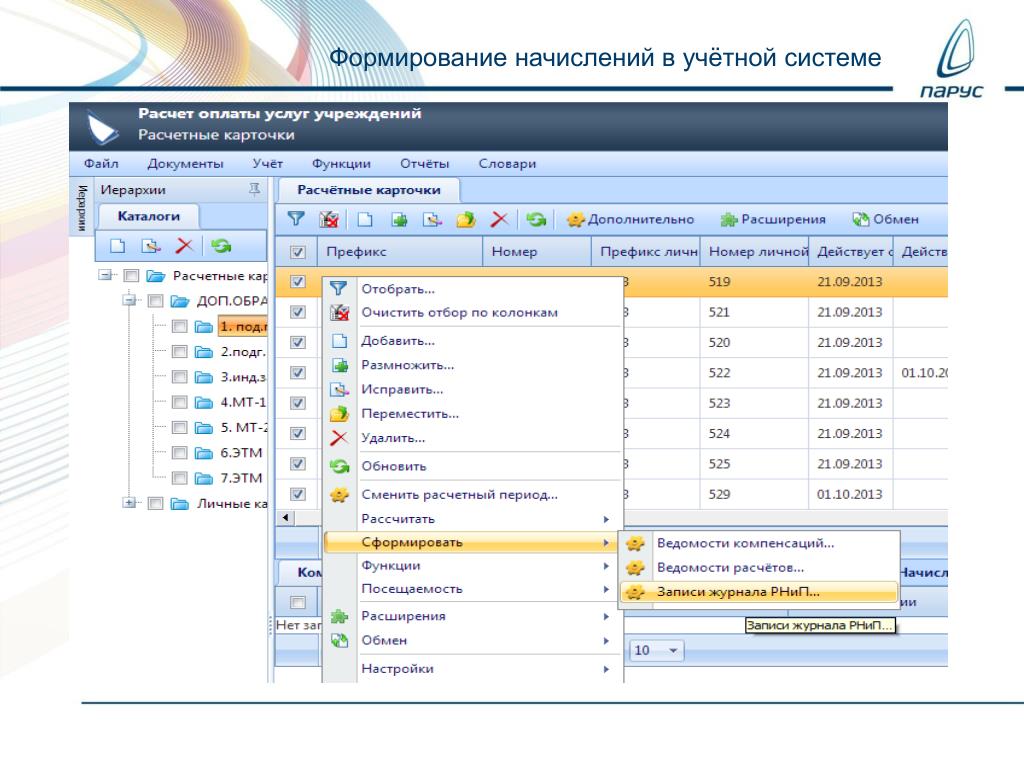1024x768 pixels.
Task: Click the green refresh icon in the main toolbar
Action: 536,219
